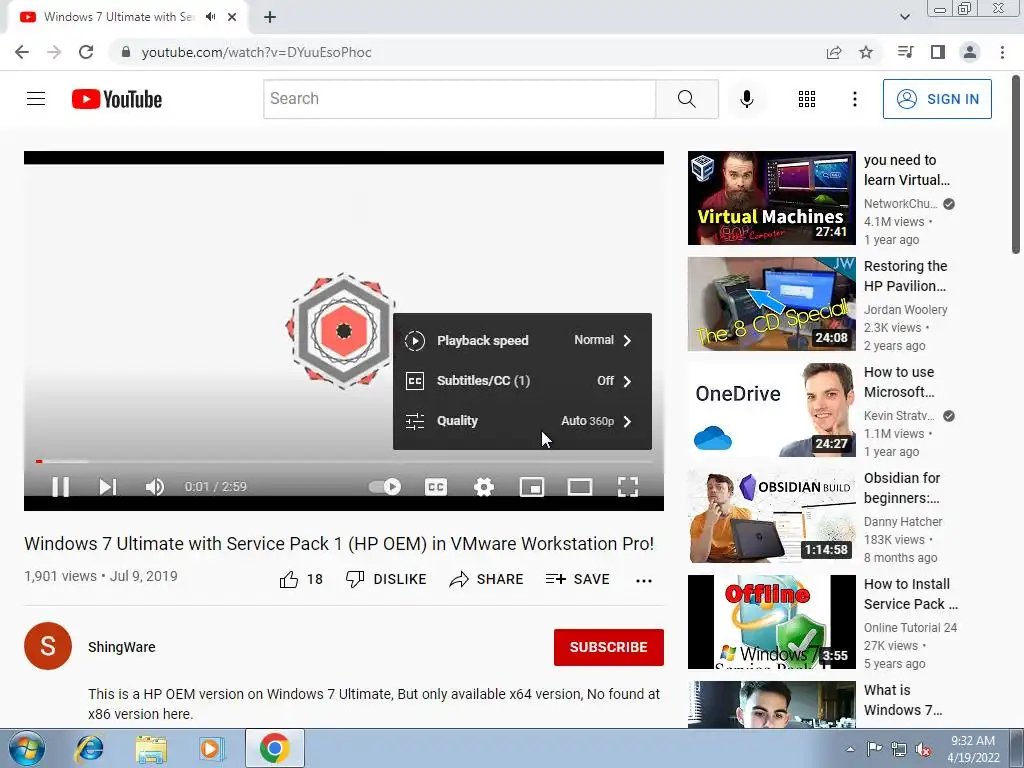Expand the Subtitles Off chevron arrow
Screen dimensions: 1024x768
(x=628, y=381)
